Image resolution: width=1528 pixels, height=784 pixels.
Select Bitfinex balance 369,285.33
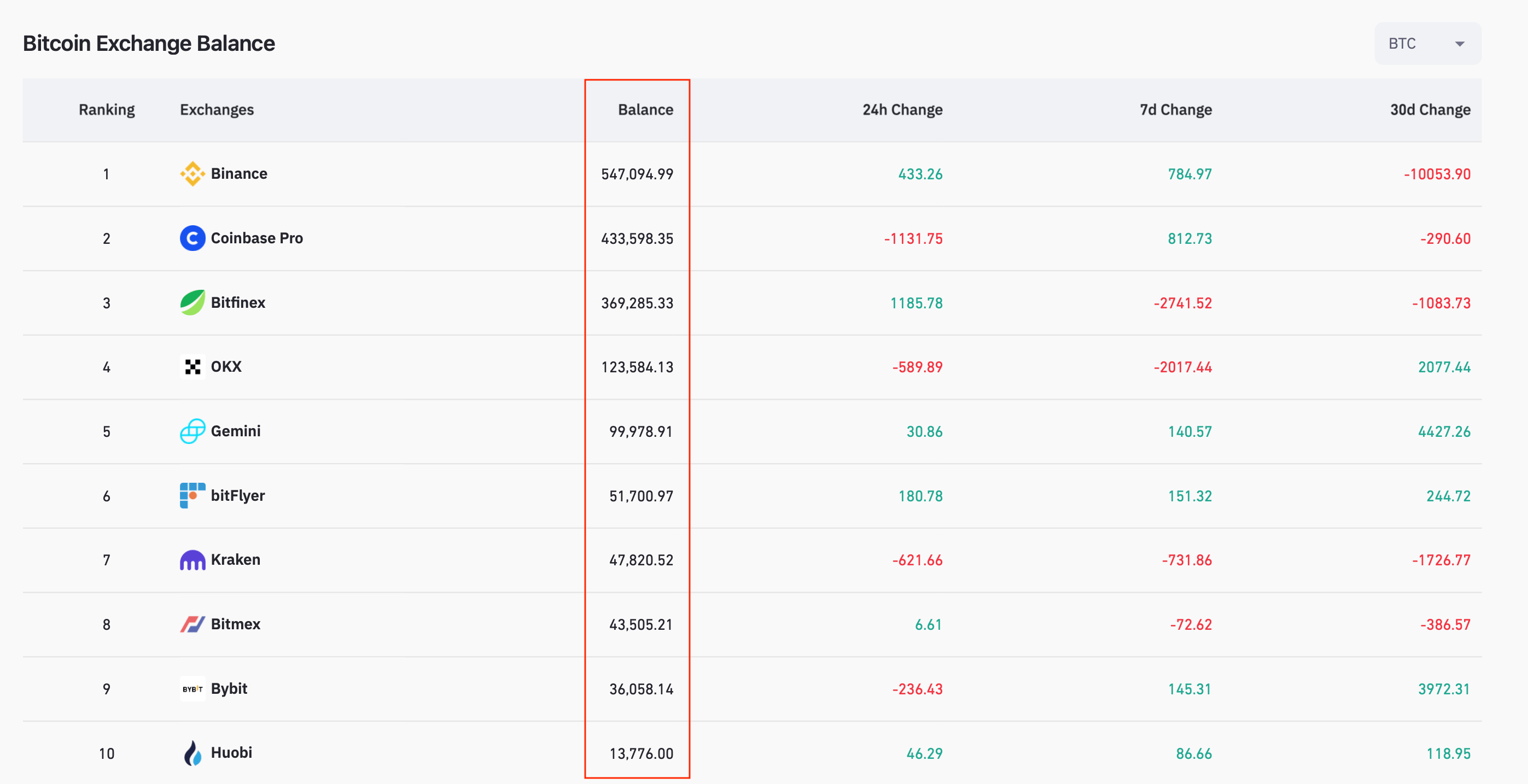637,303
